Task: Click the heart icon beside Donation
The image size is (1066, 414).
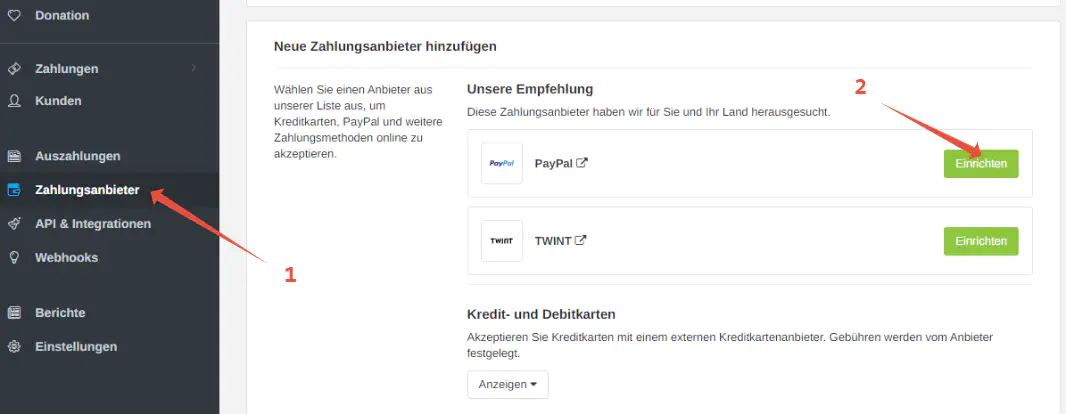Action: (14, 15)
